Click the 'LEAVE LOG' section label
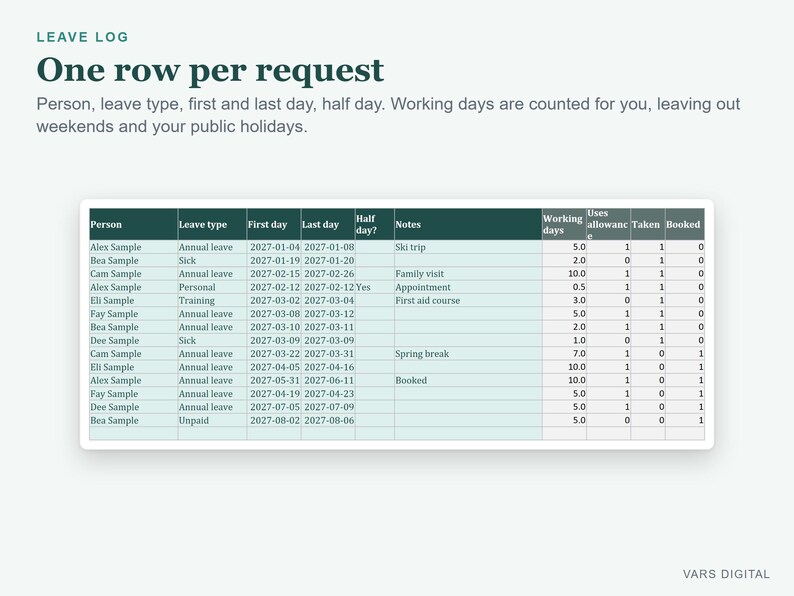794x596 pixels. (83, 37)
